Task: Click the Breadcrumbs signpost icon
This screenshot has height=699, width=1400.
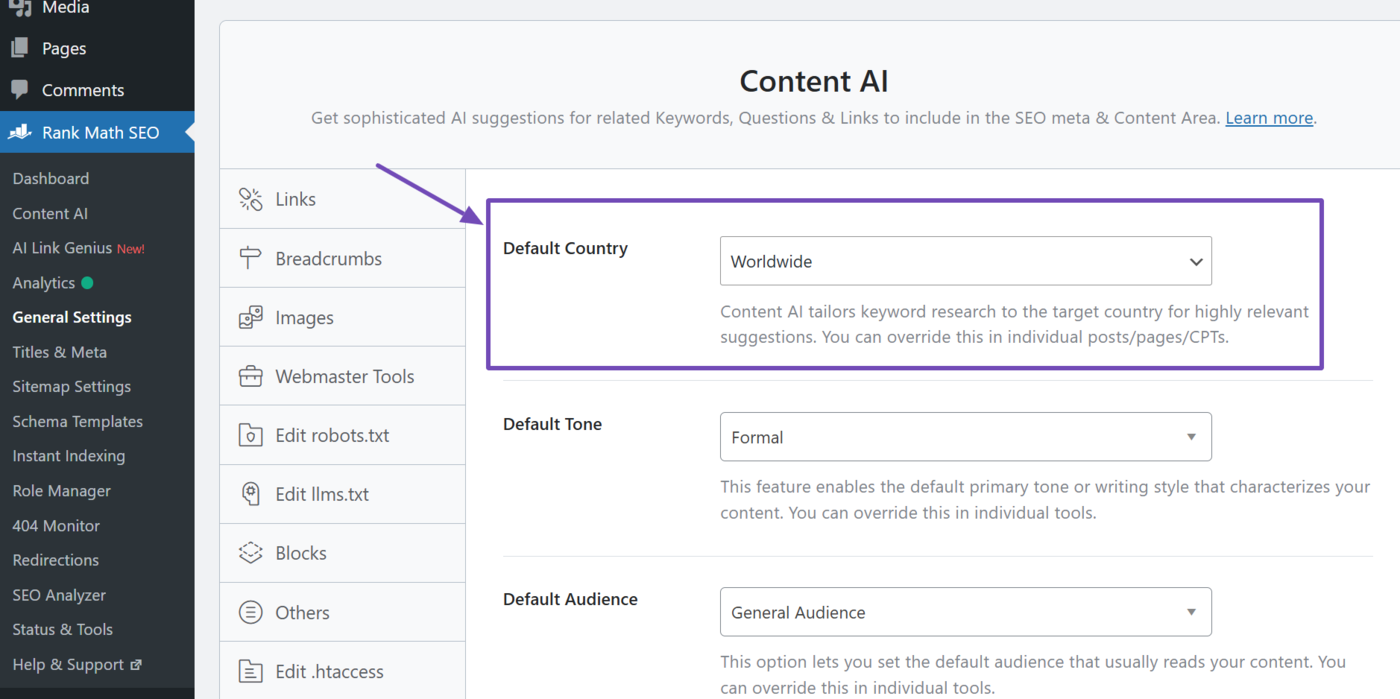Action: (250, 258)
